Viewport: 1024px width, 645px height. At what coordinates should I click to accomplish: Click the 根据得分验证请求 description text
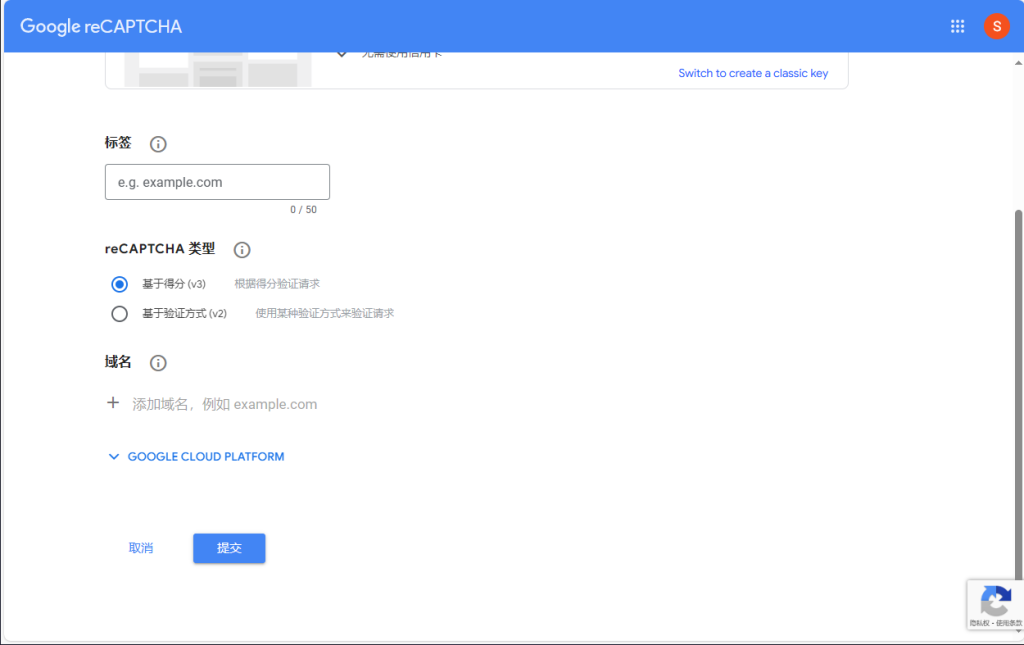[277, 284]
